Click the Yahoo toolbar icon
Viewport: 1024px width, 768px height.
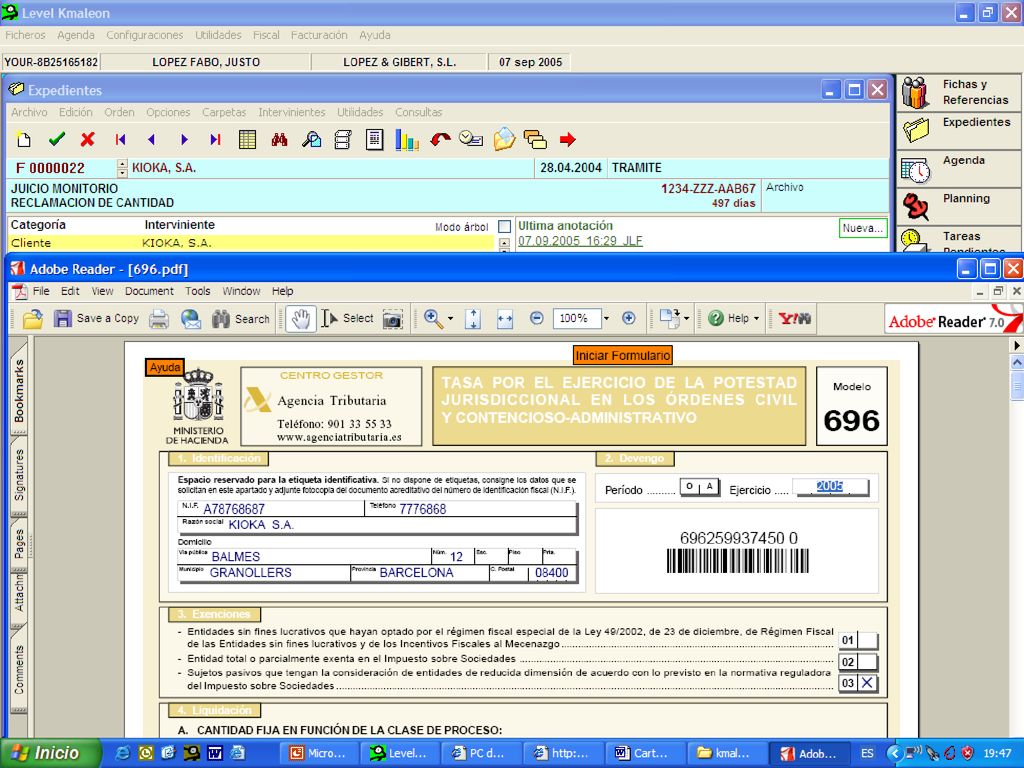pyautogui.click(x=795, y=319)
